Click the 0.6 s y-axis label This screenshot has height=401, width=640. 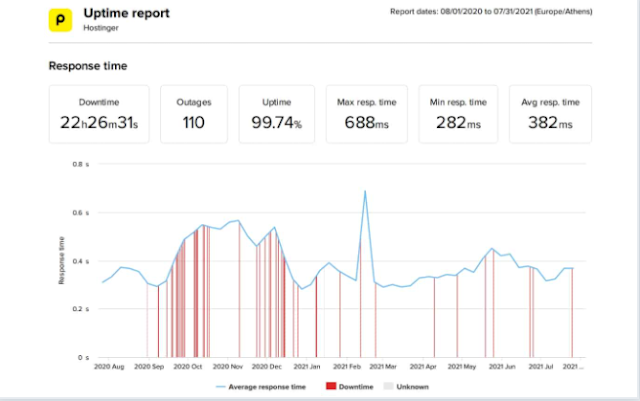[81, 213]
